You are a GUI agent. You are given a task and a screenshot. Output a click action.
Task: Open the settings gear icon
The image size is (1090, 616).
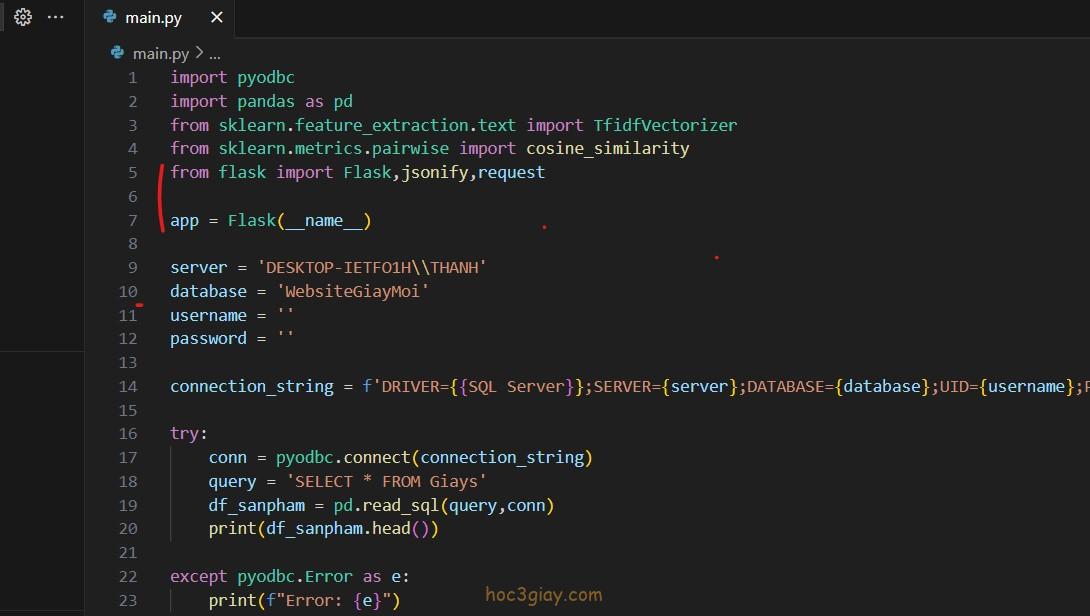click(x=23, y=17)
